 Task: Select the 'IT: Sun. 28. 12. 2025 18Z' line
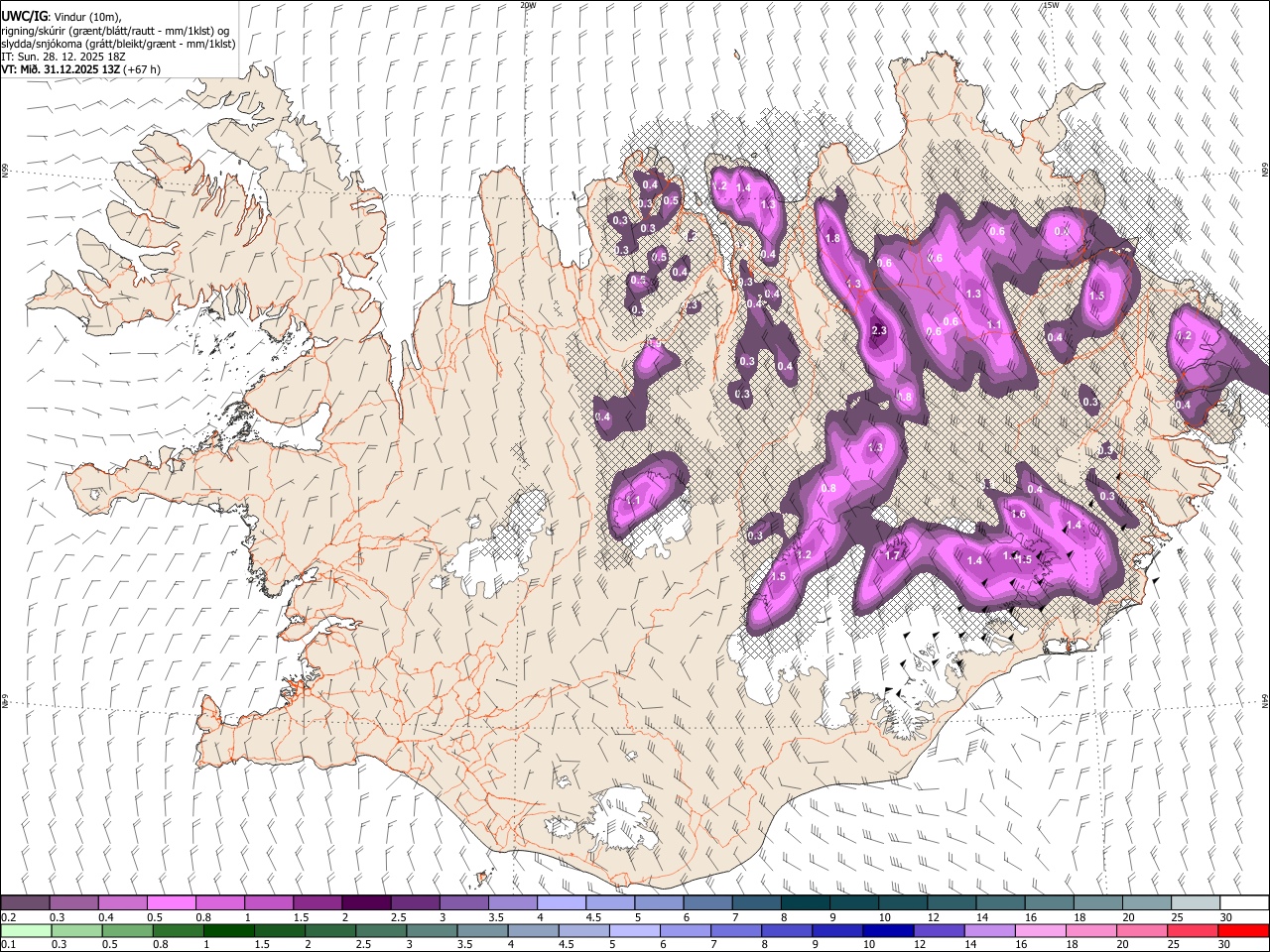63,57
